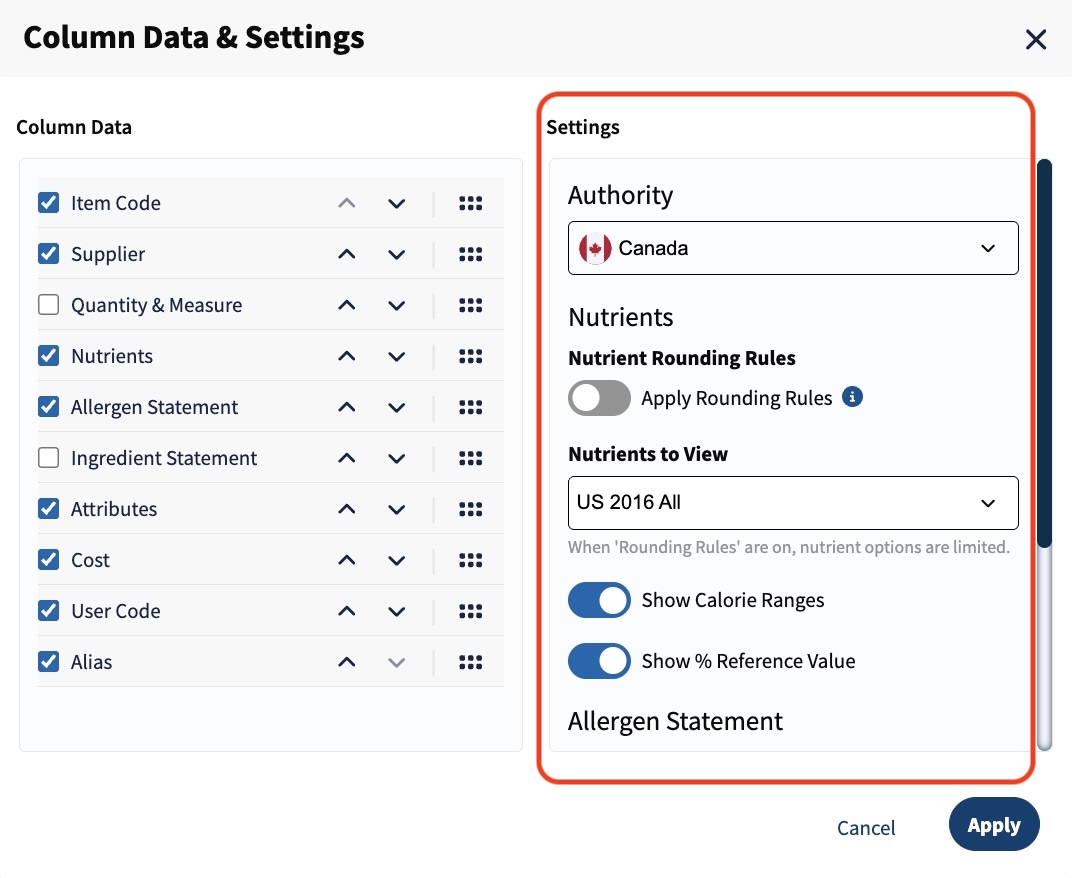
Task: Grab the drag handle for Item Code
Action: click(x=470, y=203)
